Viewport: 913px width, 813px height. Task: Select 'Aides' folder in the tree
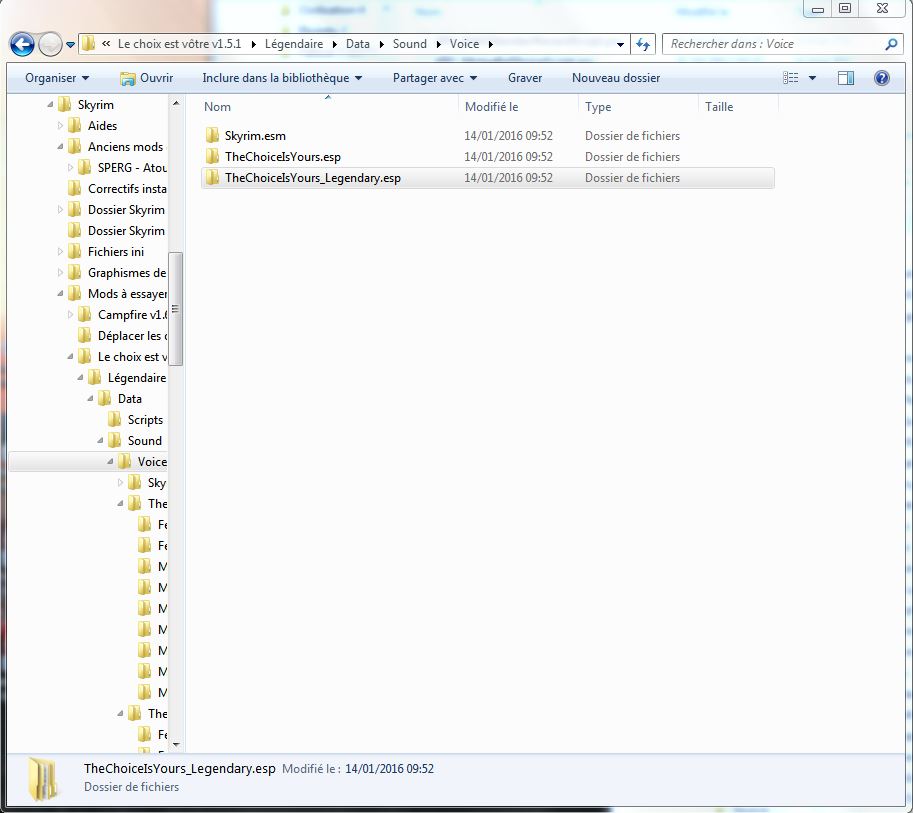point(102,126)
